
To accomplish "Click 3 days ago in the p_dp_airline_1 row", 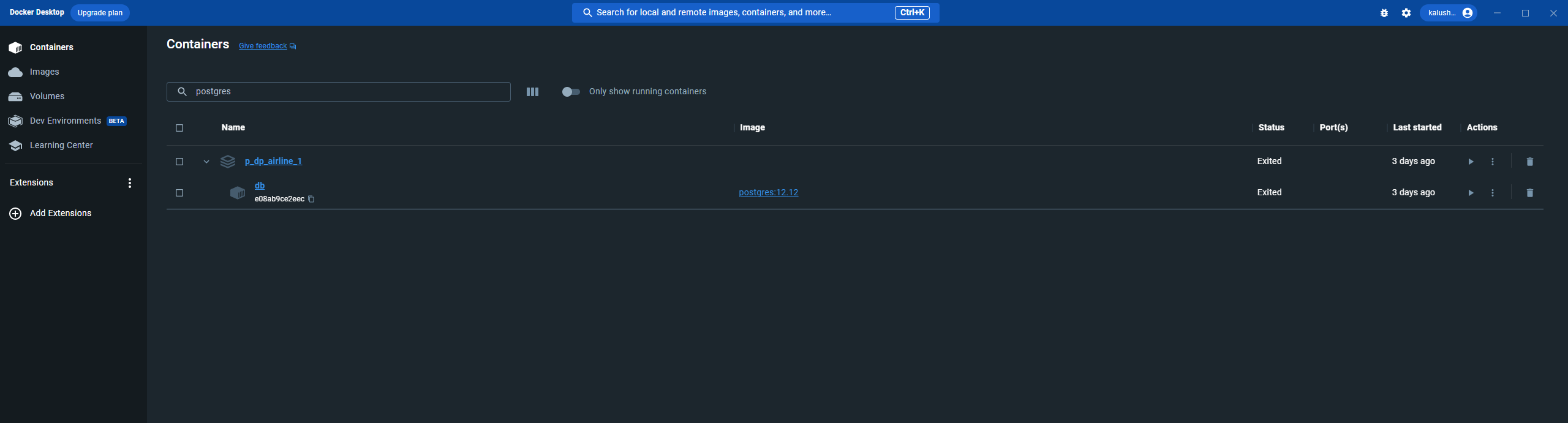I will tap(1413, 161).
